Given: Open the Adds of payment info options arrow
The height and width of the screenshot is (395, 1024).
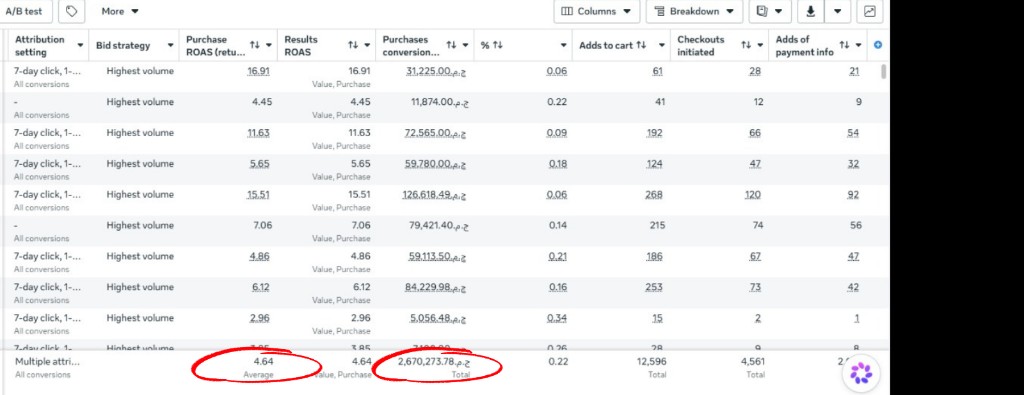Looking at the screenshot, I should [x=859, y=45].
